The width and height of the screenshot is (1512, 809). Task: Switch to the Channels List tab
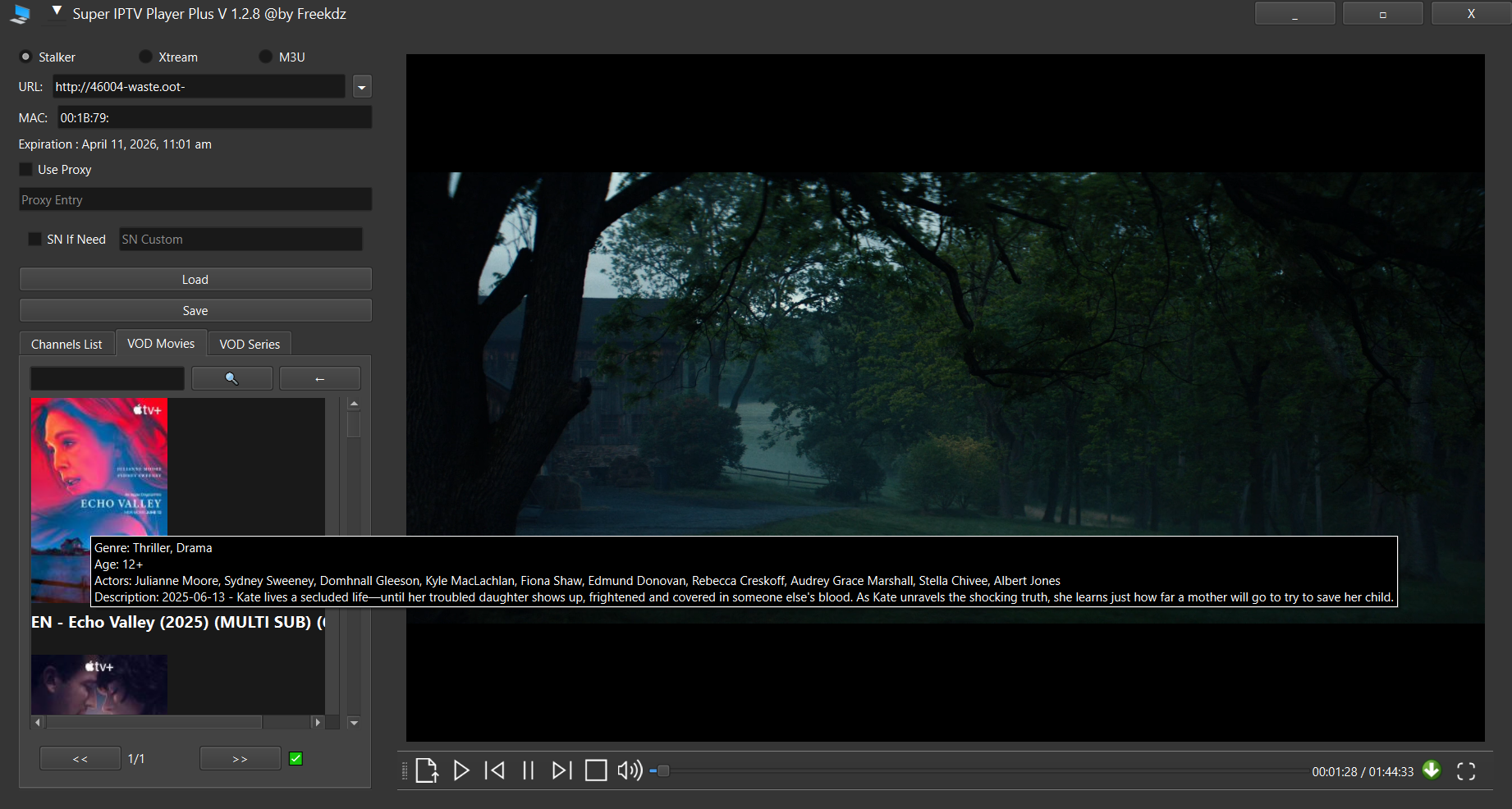66,344
